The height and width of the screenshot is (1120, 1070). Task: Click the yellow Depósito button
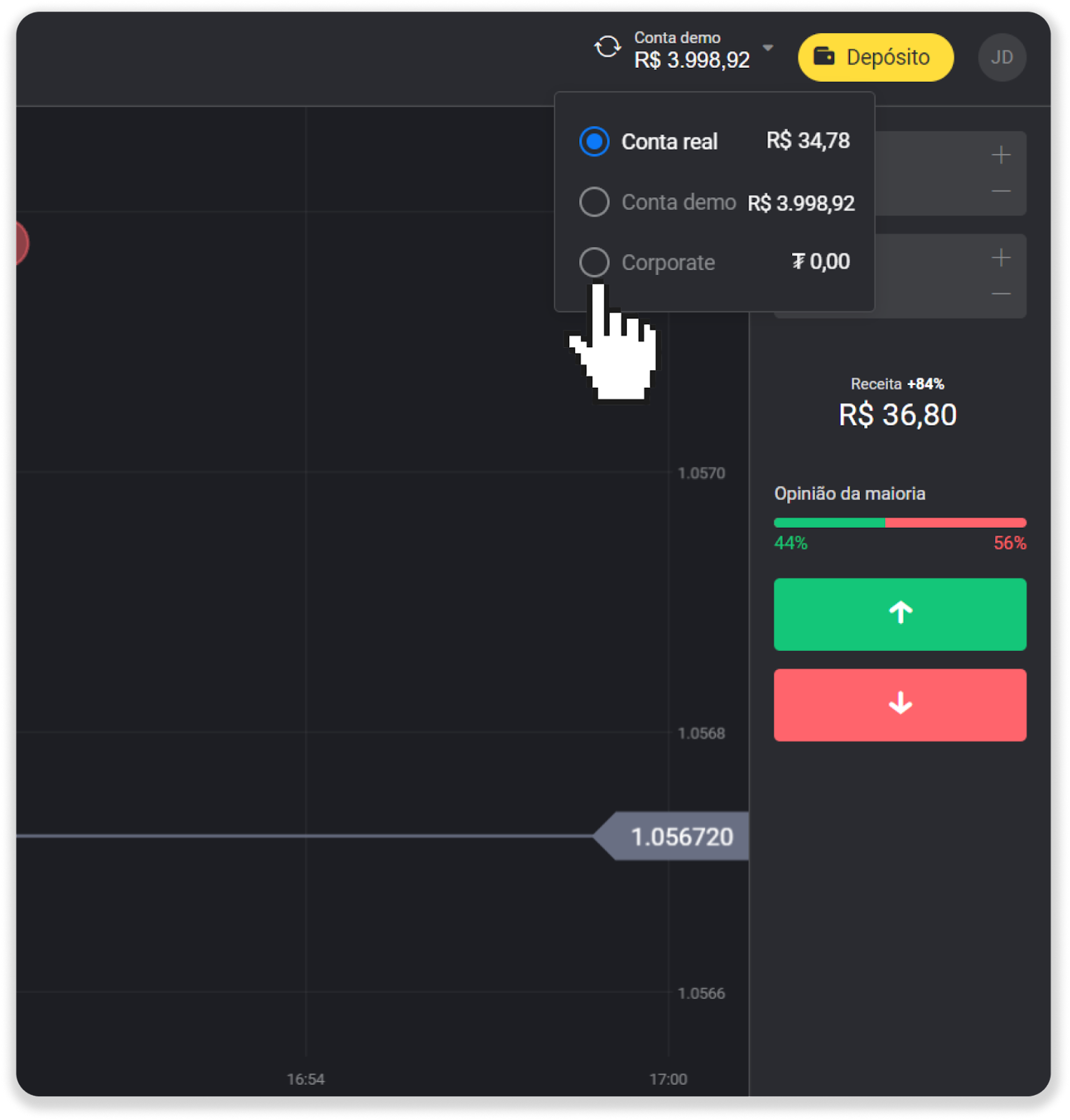(x=876, y=57)
